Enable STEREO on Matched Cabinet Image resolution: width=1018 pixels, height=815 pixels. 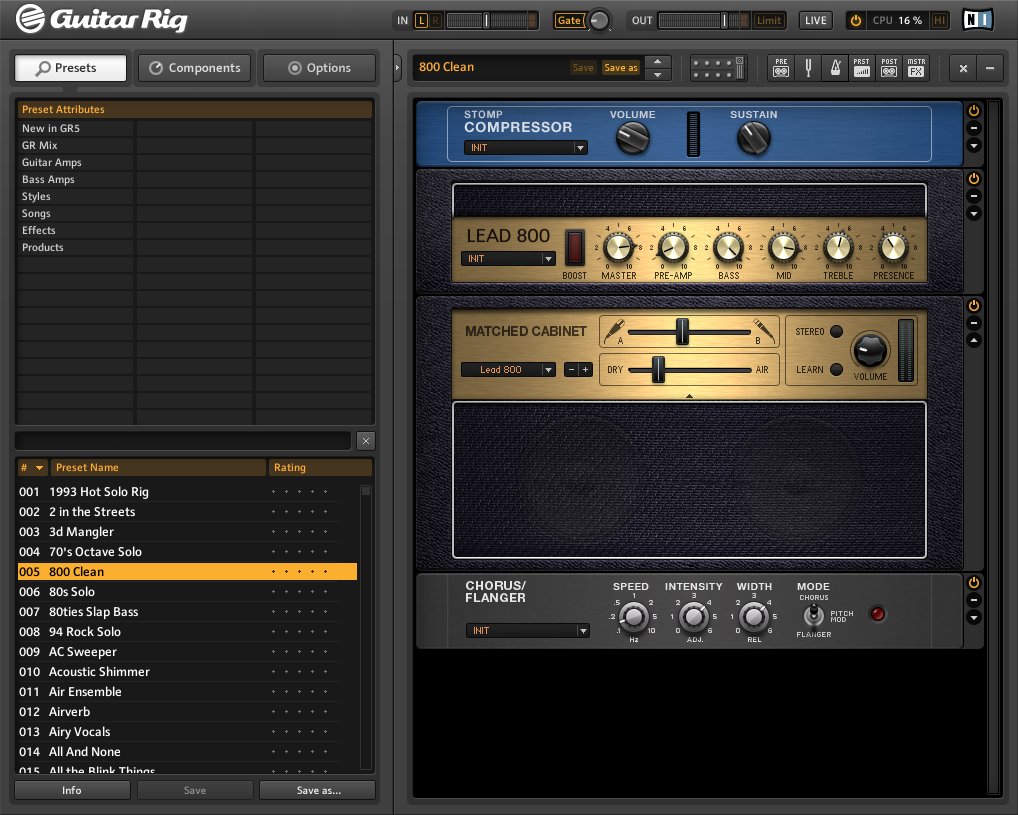click(836, 332)
